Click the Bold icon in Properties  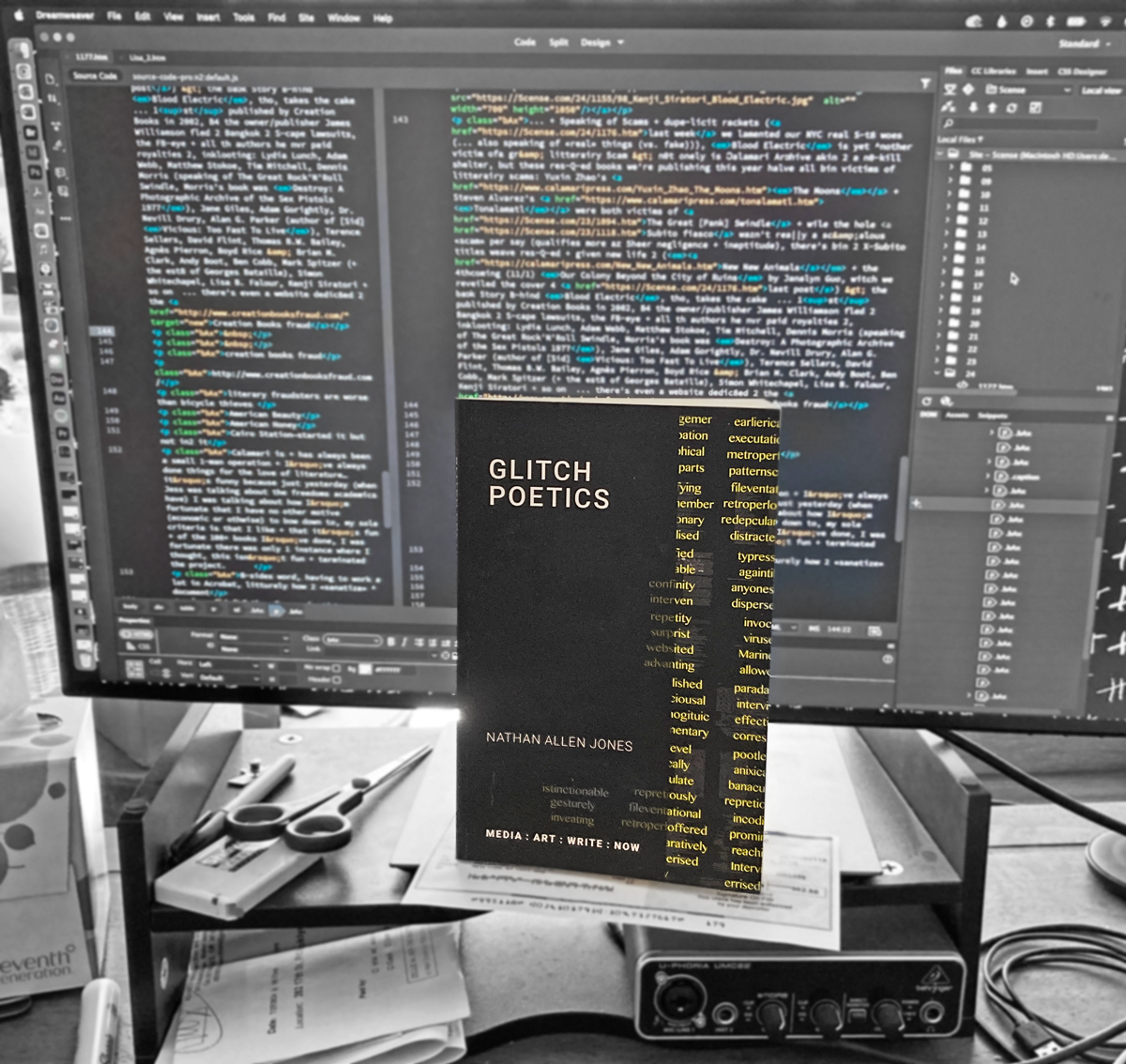coord(391,641)
